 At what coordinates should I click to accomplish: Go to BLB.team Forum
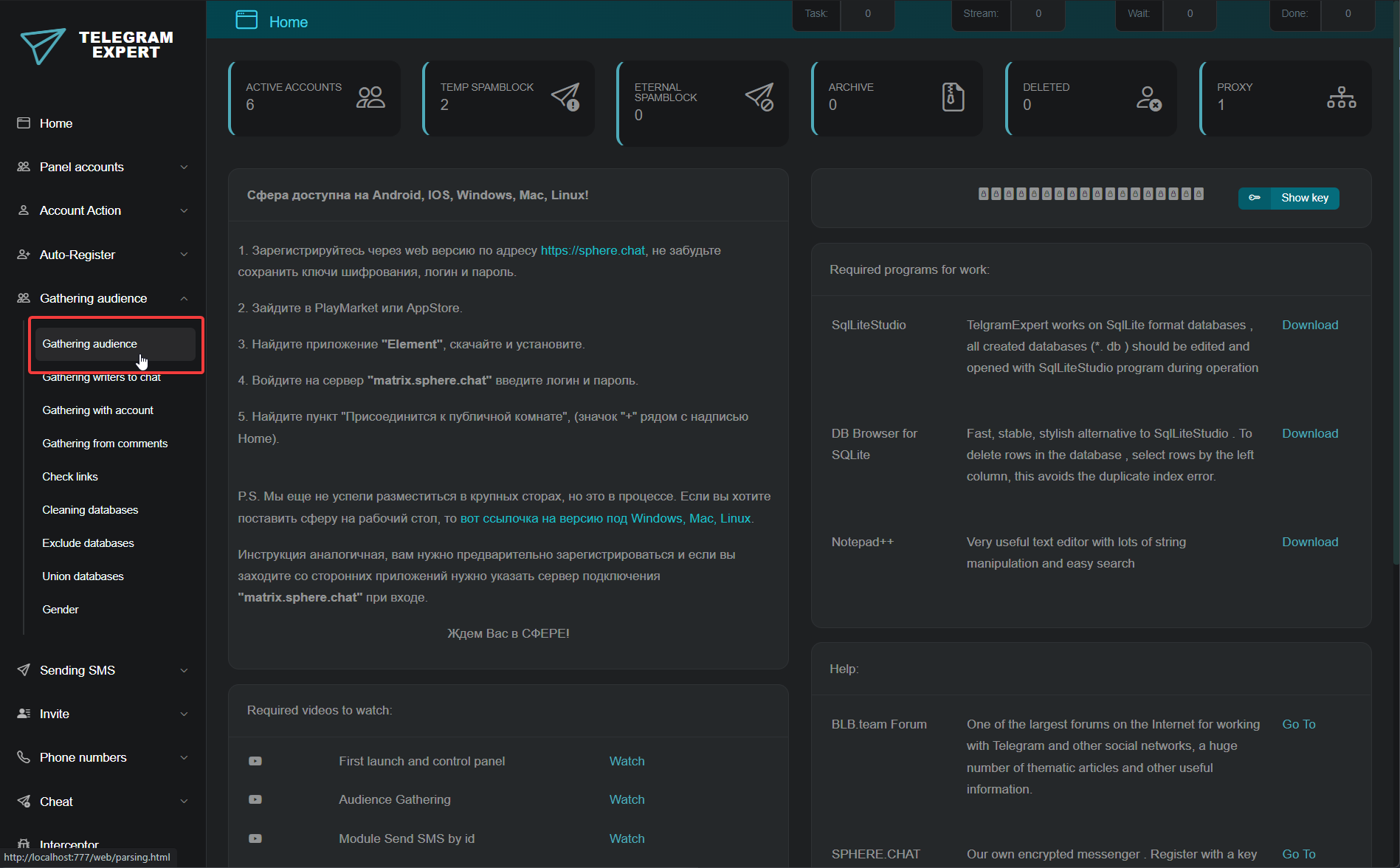[1298, 724]
